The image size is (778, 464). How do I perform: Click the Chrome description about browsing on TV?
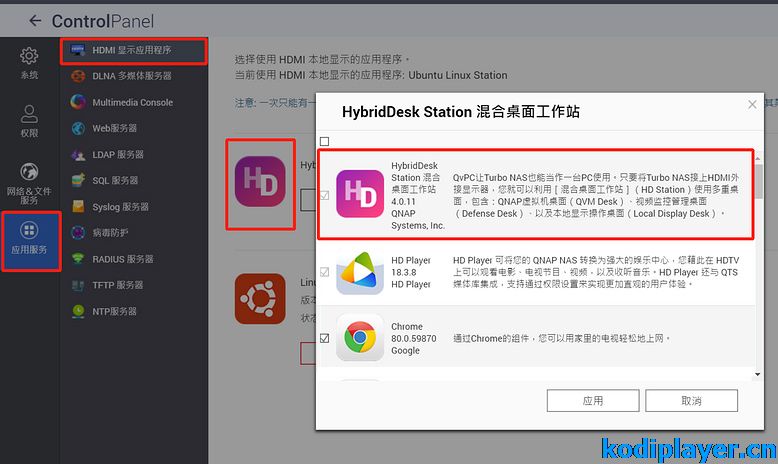pos(562,338)
